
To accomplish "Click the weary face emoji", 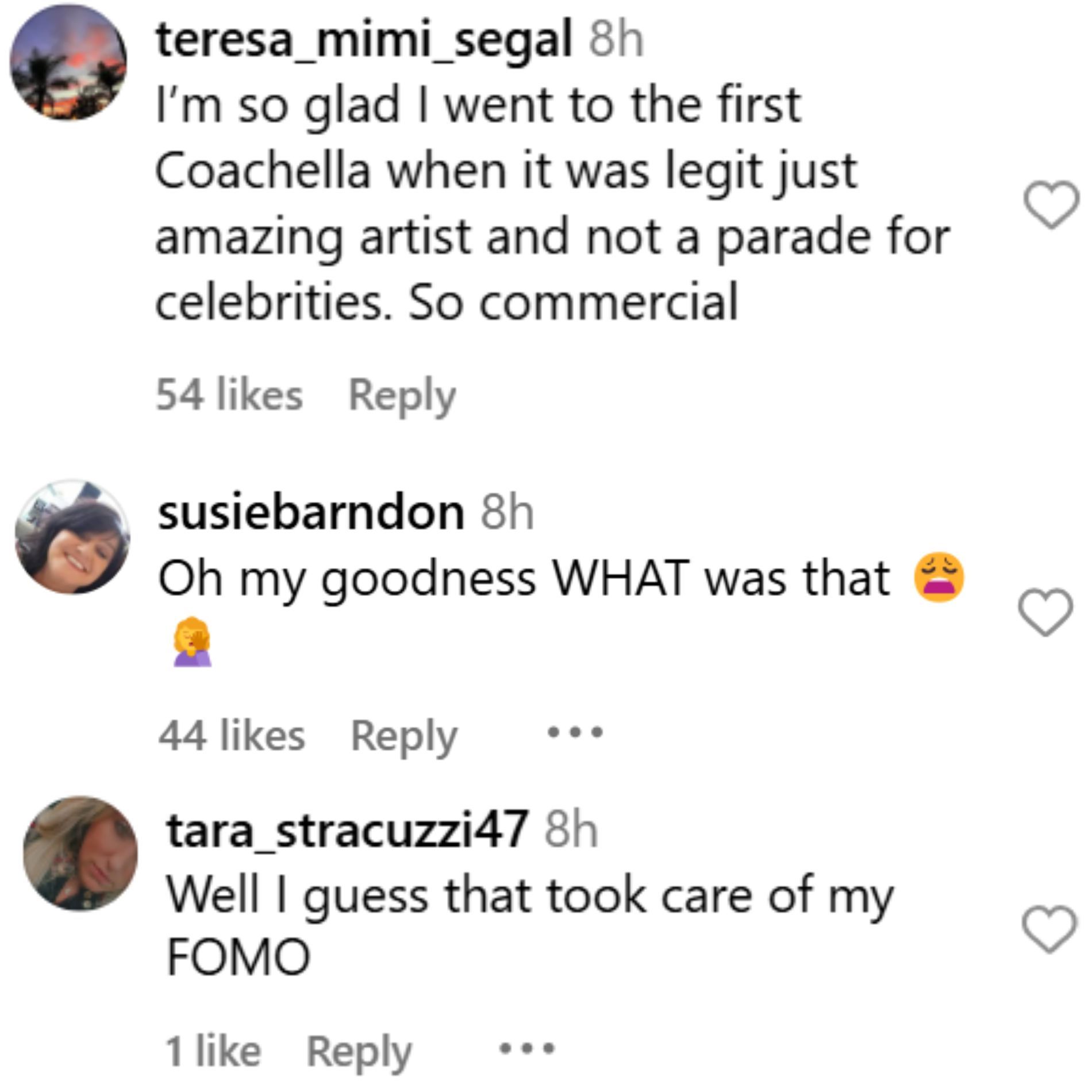I will tap(939, 578).
